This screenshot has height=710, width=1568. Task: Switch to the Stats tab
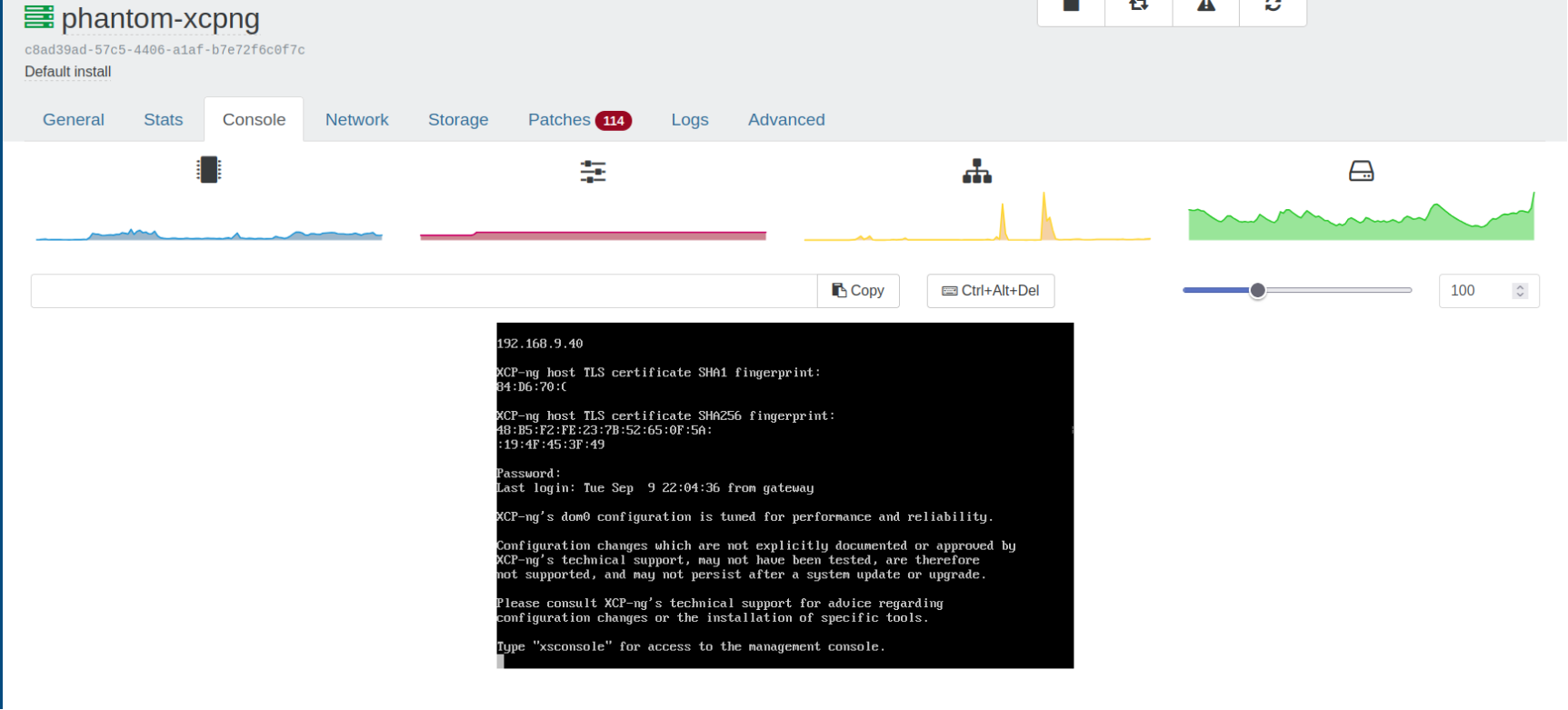pos(164,120)
